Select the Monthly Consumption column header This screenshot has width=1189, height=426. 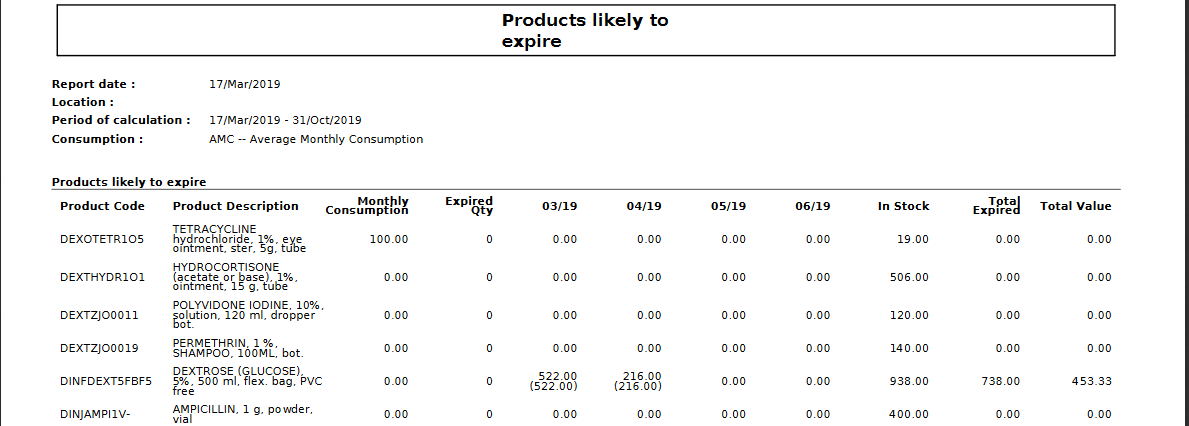click(x=367, y=206)
